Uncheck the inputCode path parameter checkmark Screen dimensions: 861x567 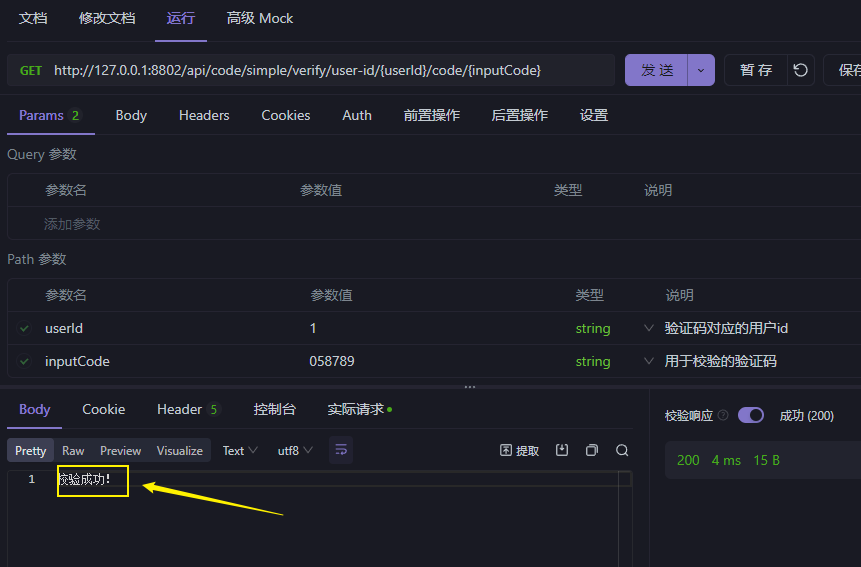pos(24,361)
